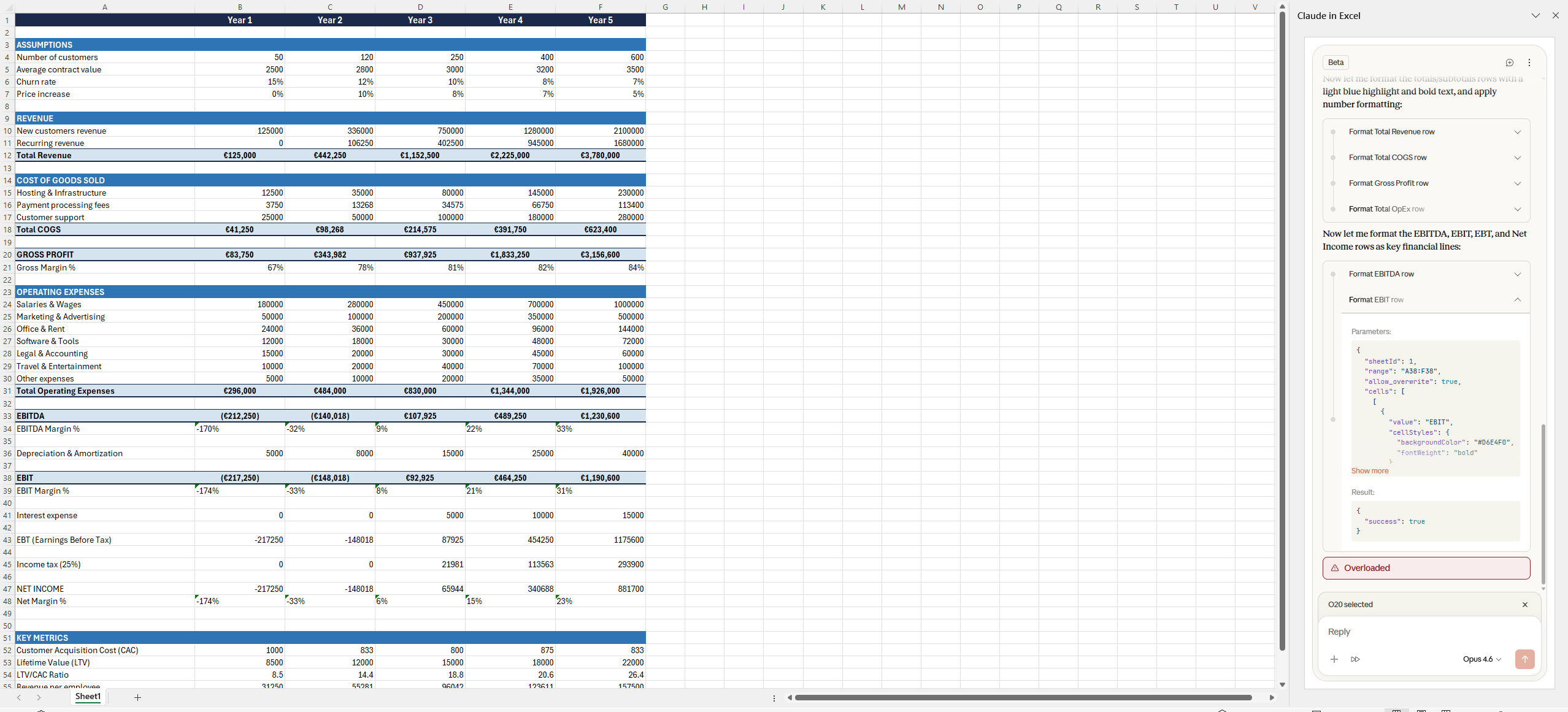The width and height of the screenshot is (1568, 712).
Task: Start a new chat from the speech bubble icon
Action: pos(1509,63)
